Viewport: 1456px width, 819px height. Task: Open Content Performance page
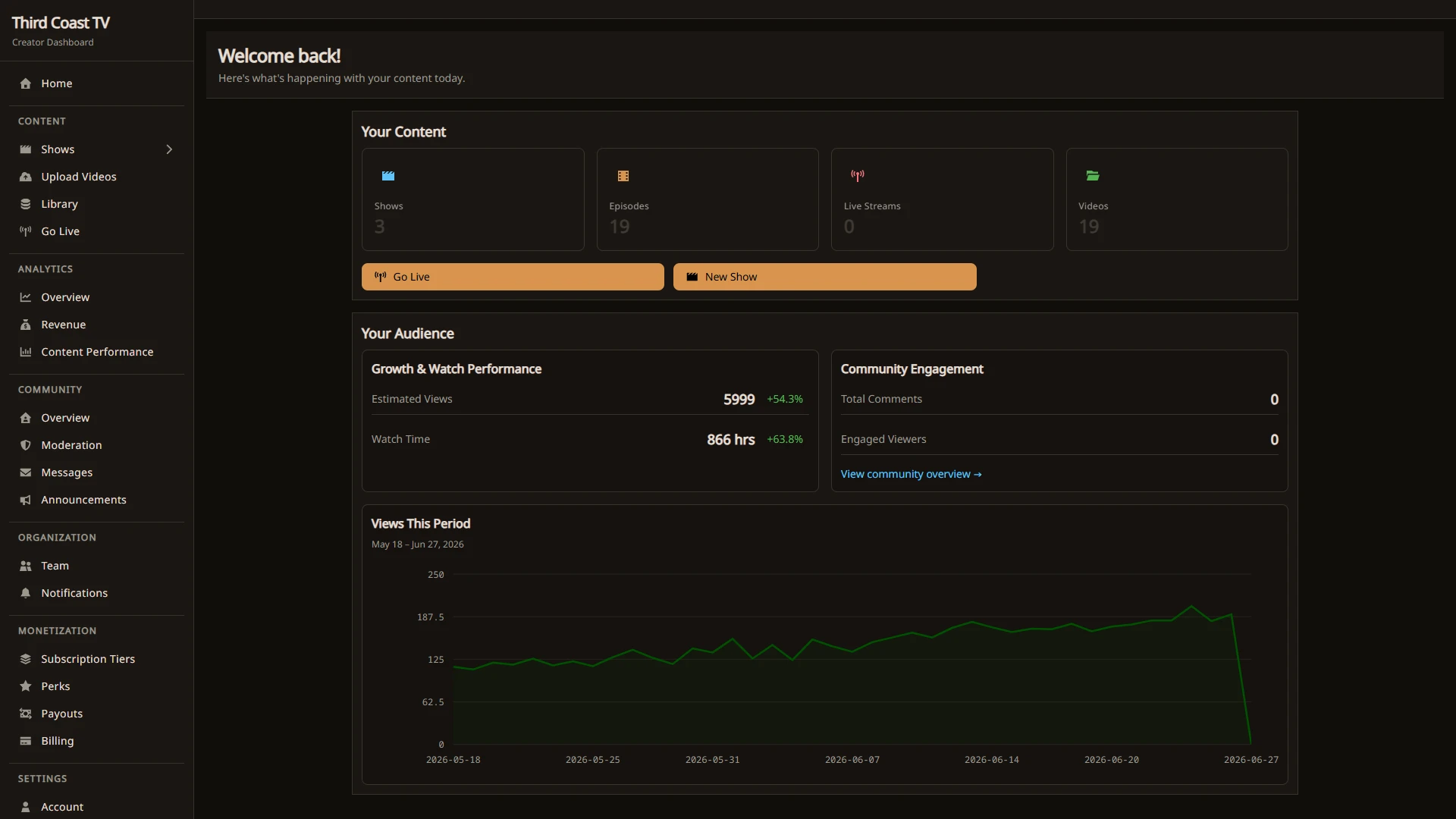(x=97, y=352)
